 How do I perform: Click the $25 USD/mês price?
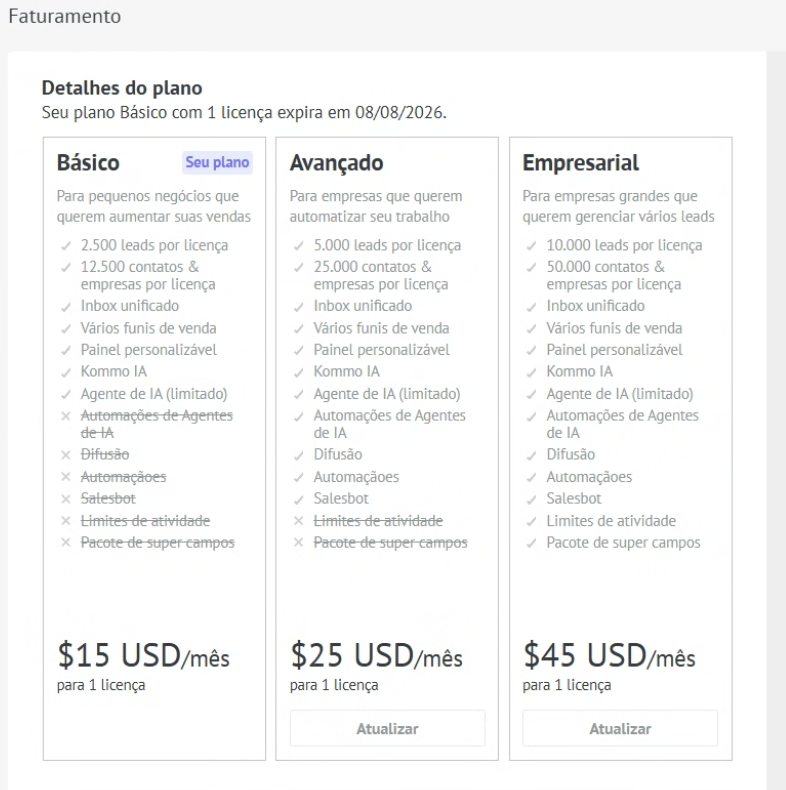tap(376, 656)
